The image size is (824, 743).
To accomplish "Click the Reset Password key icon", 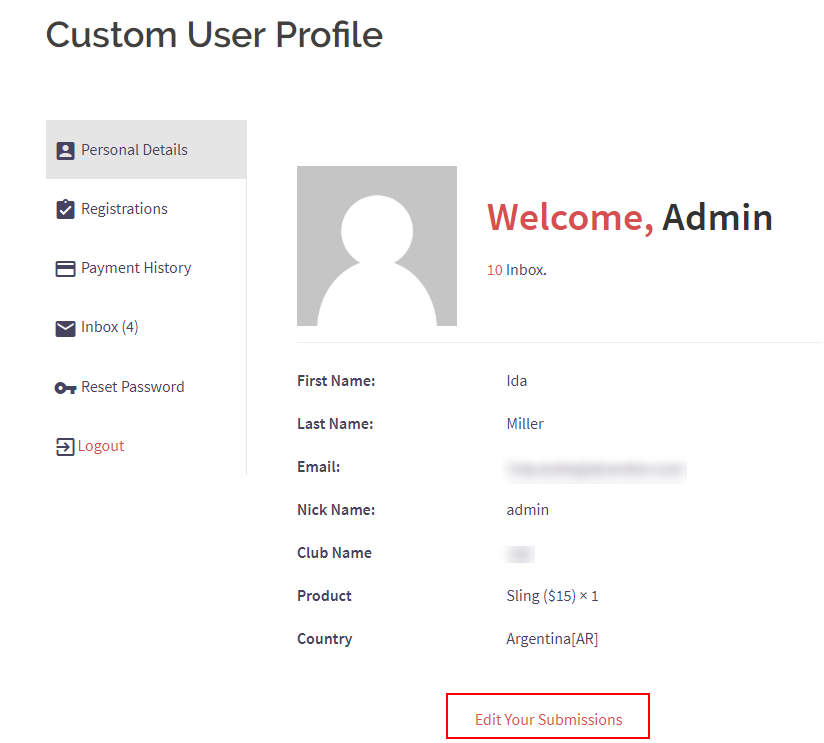I will coord(65,388).
